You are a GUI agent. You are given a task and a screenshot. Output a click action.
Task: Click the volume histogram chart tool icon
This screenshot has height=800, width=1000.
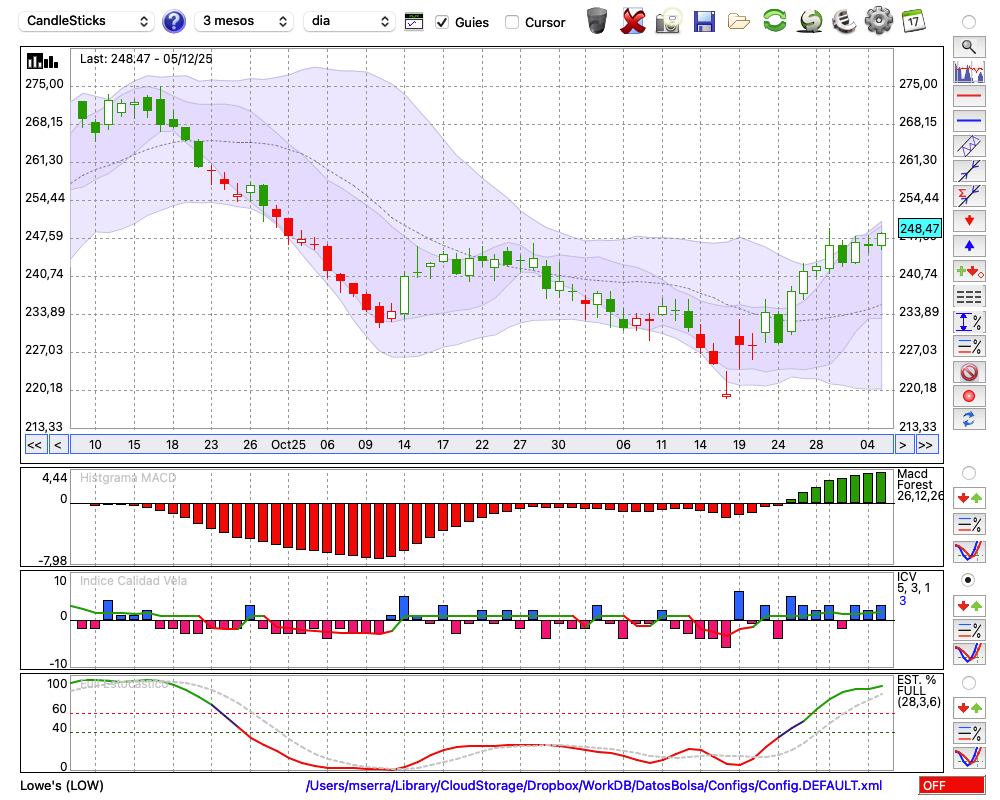pos(969,71)
